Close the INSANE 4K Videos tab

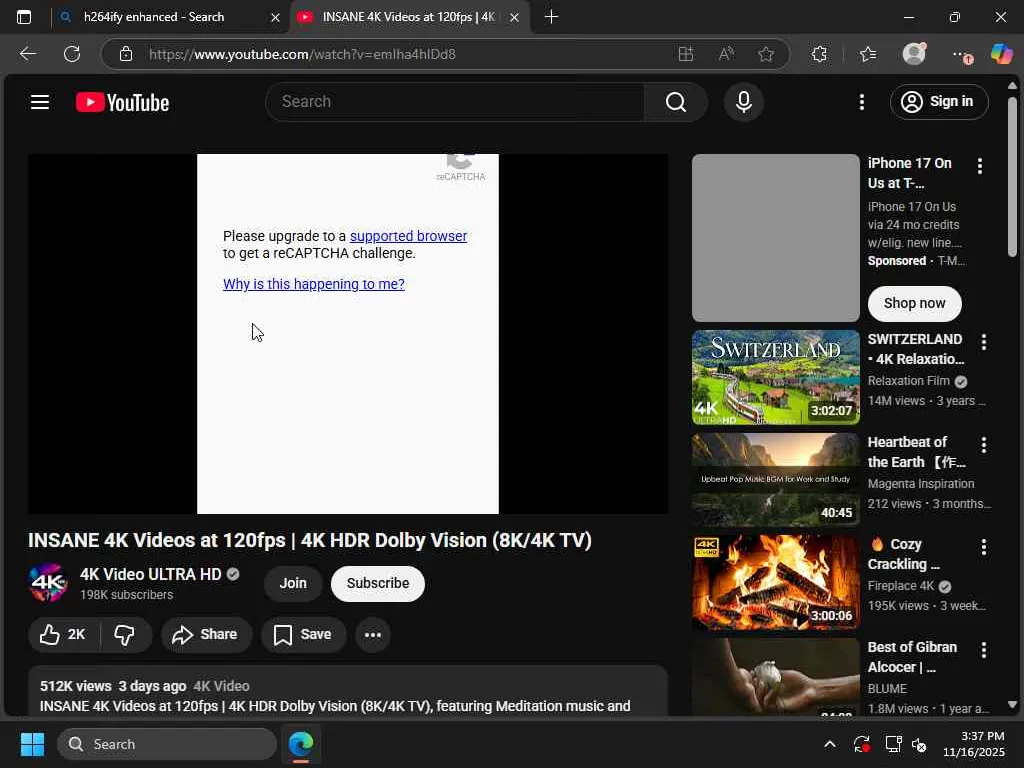(x=515, y=18)
